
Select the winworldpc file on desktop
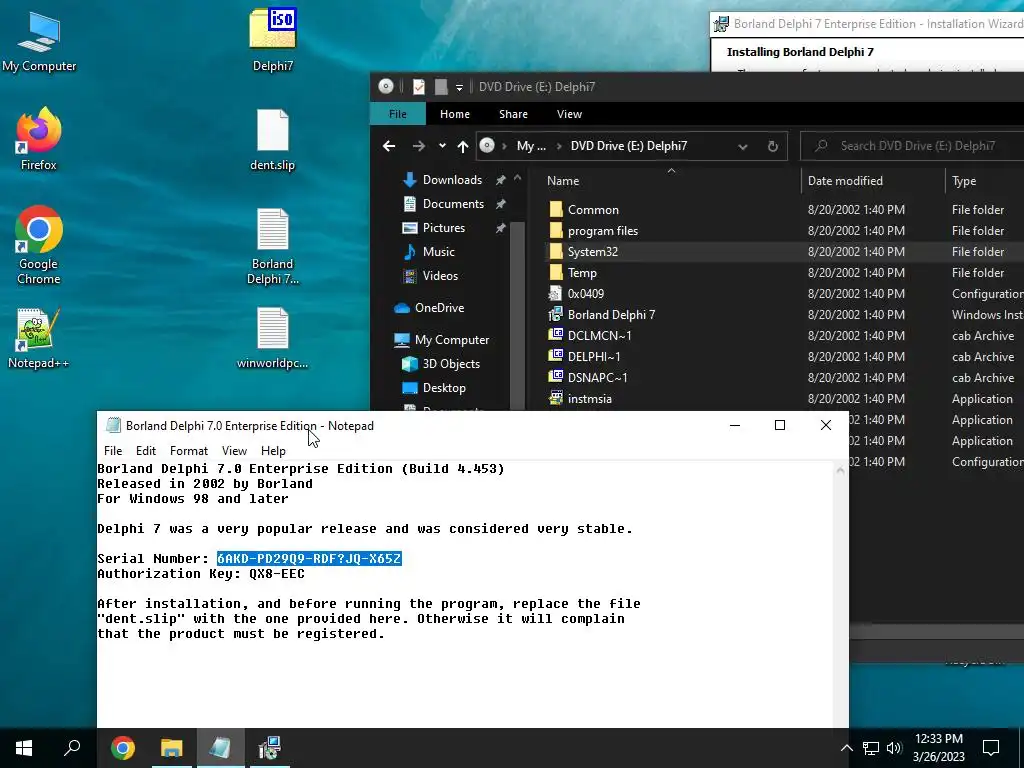click(272, 338)
